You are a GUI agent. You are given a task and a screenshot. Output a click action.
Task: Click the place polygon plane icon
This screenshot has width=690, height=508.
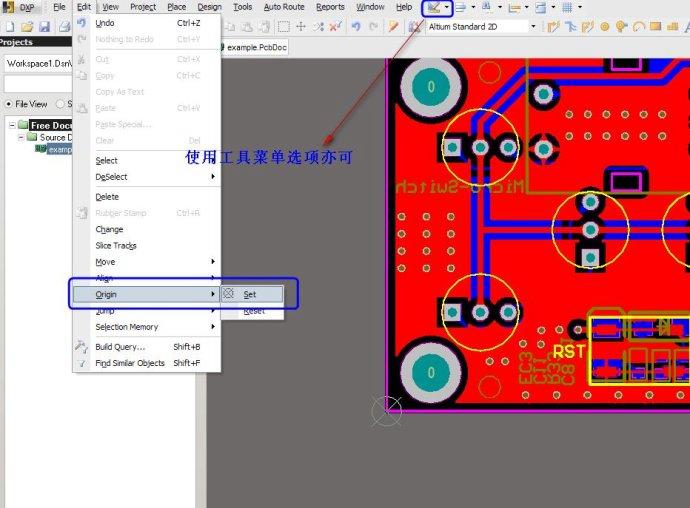(x=672, y=27)
